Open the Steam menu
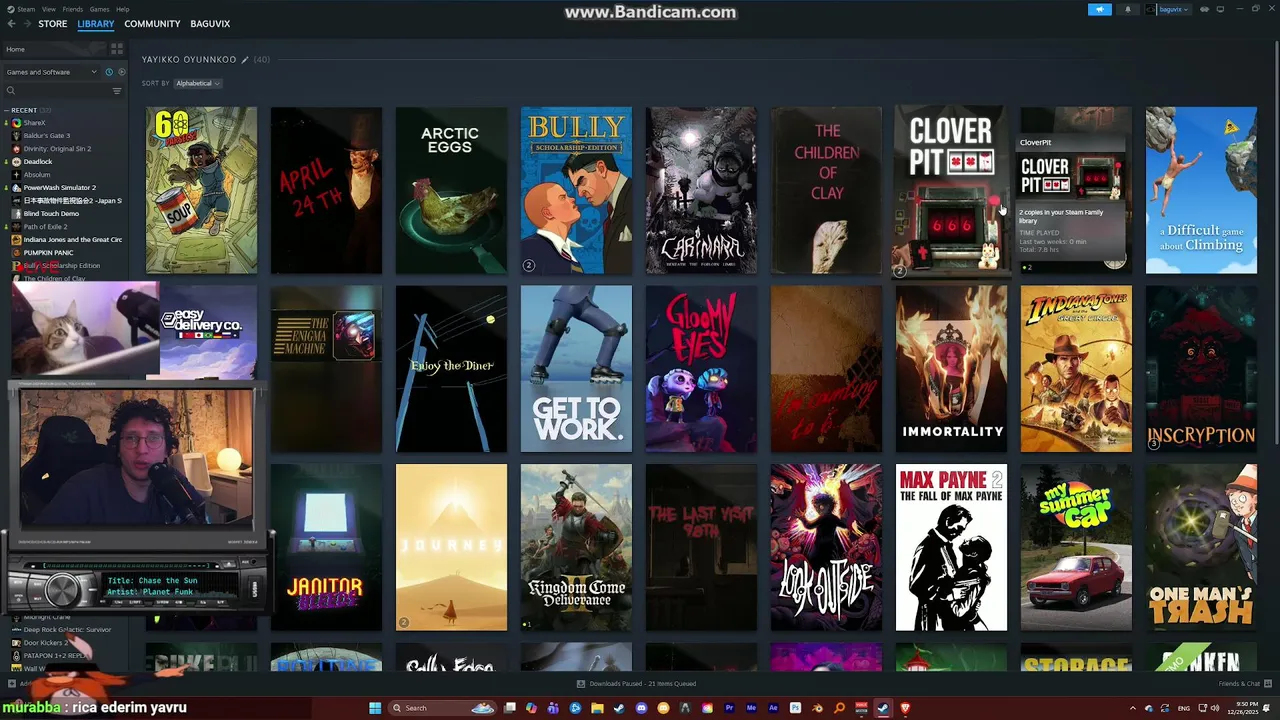Image resolution: width=1280 pixels, height=720 pixels. (24, 9)
